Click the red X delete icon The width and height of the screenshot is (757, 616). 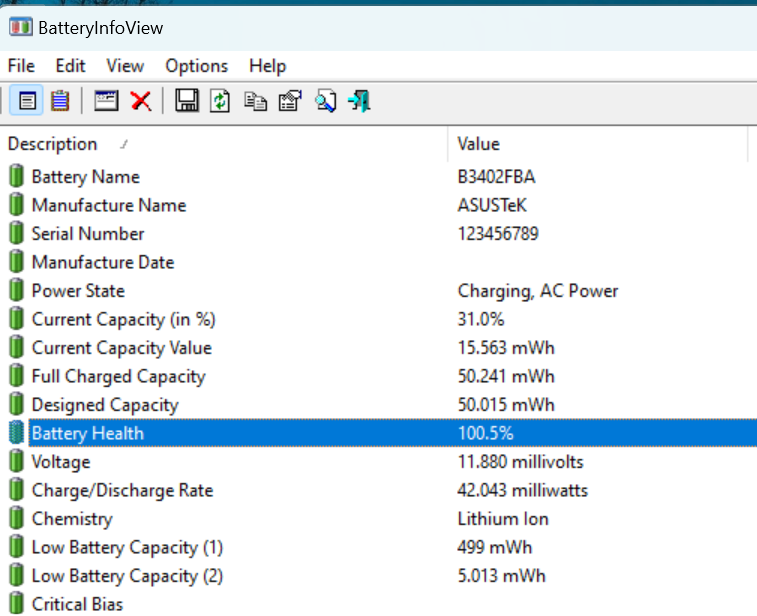tap(140, 101)
